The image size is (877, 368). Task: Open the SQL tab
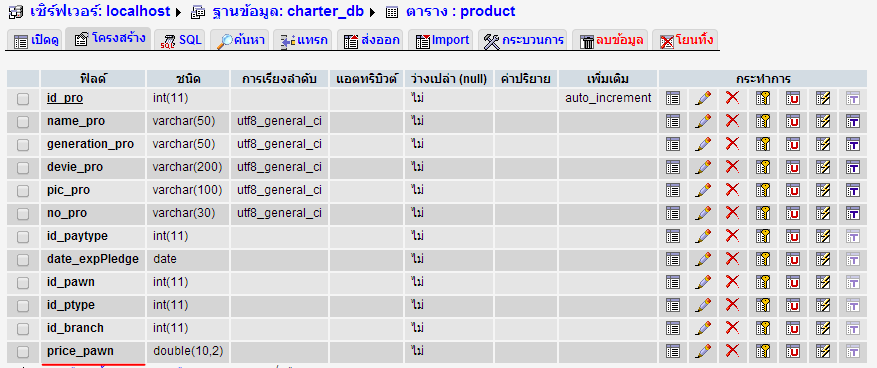181,40
